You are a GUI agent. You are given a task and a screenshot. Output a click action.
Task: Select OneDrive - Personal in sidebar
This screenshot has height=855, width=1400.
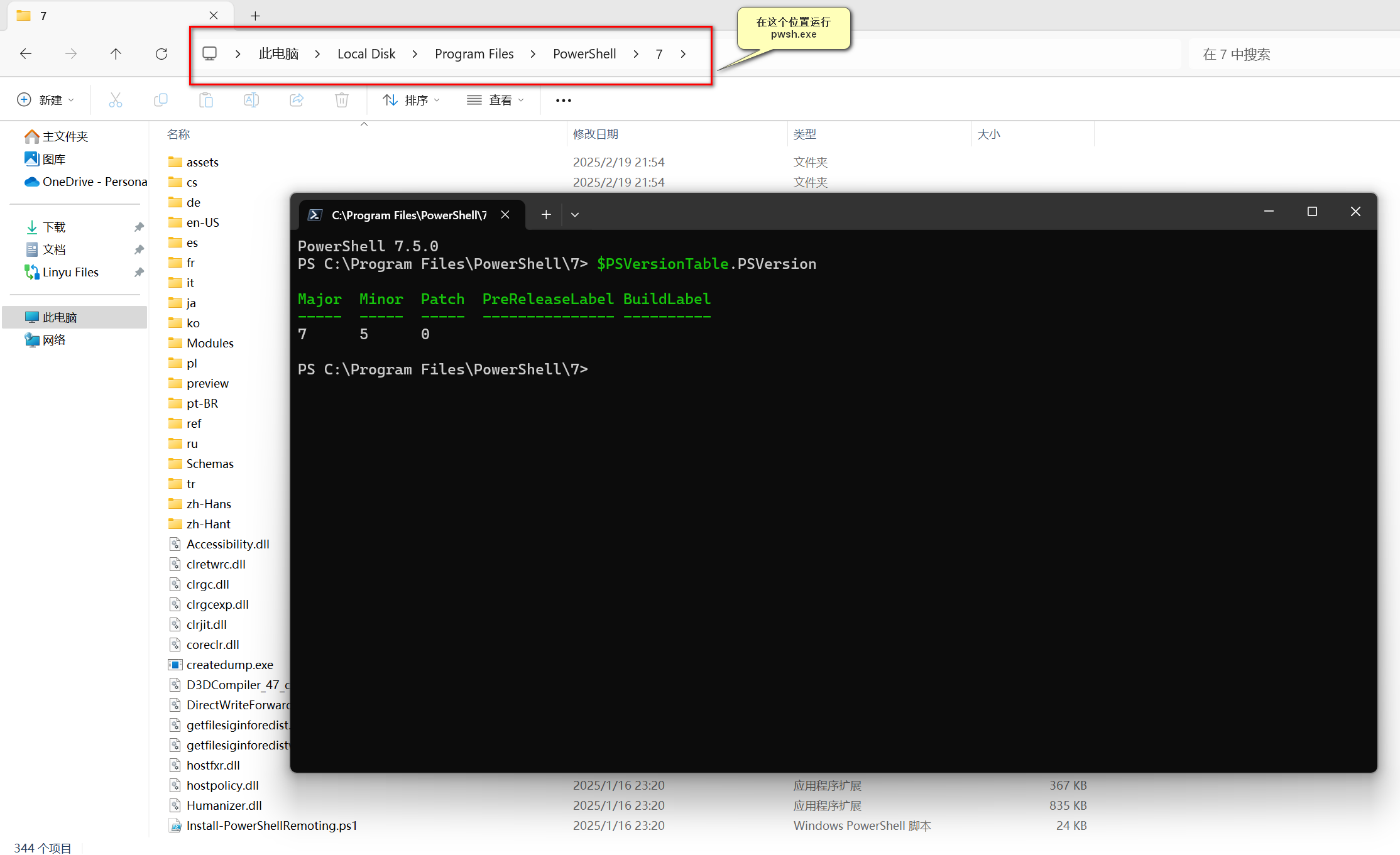[85, 182]
